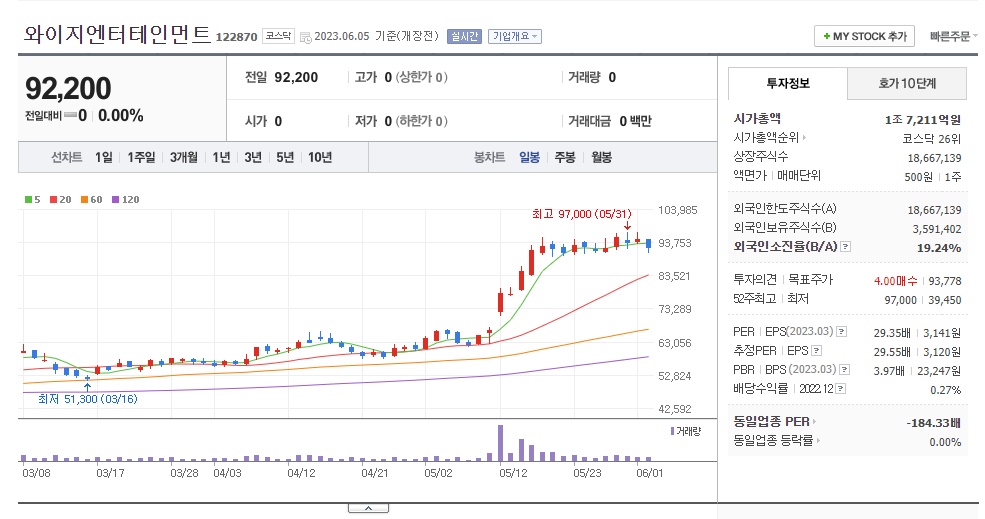Click the 목표주가 value 93,778
Viewport: 985px width, 519px height.
coord(945,281)
